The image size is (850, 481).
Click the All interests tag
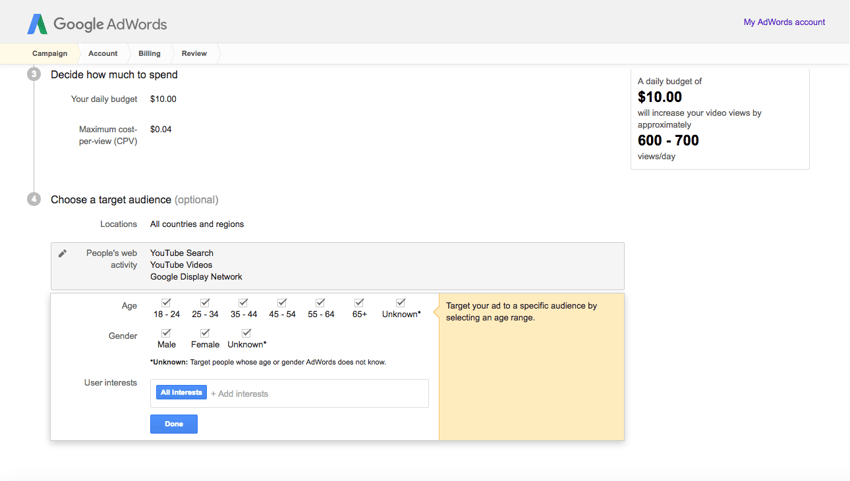click(181, 393)
